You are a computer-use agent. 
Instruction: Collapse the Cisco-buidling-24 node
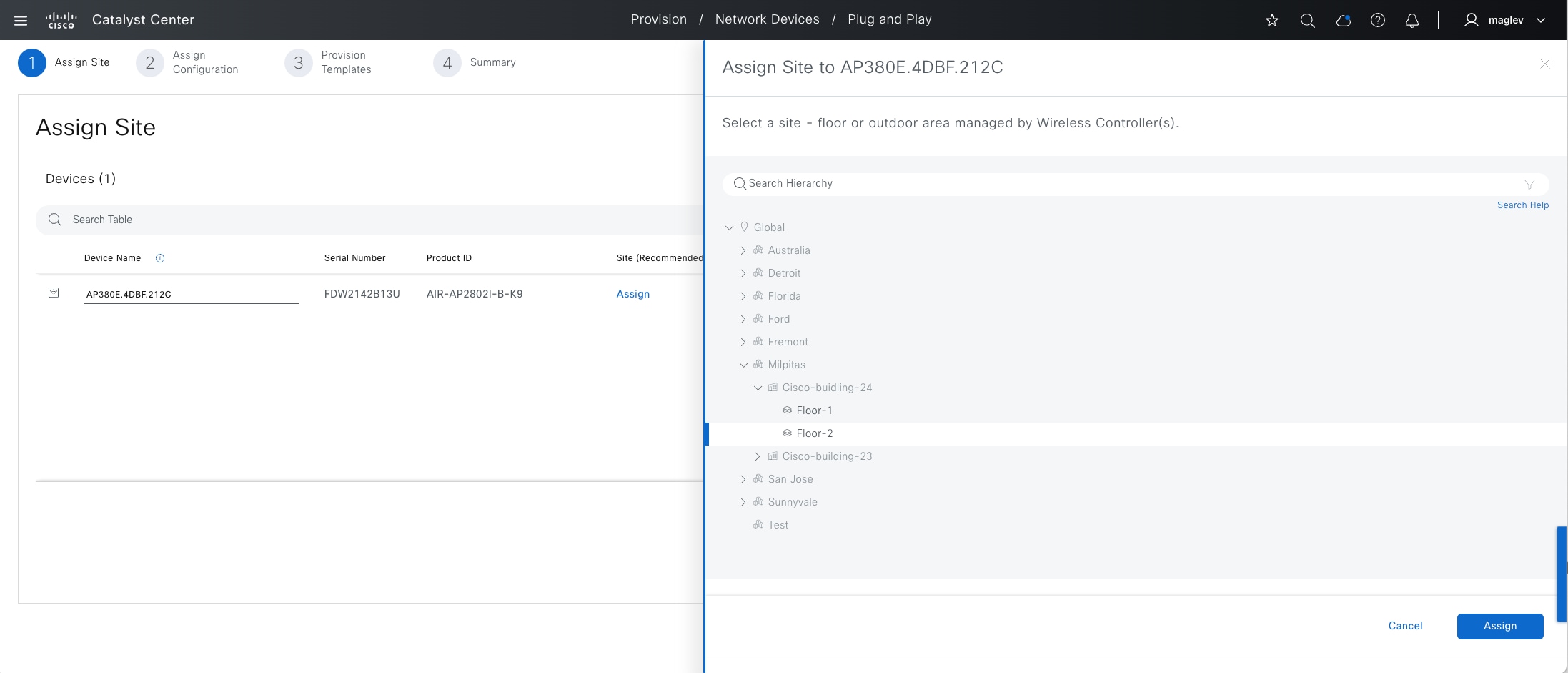click(x=758, y=388)
